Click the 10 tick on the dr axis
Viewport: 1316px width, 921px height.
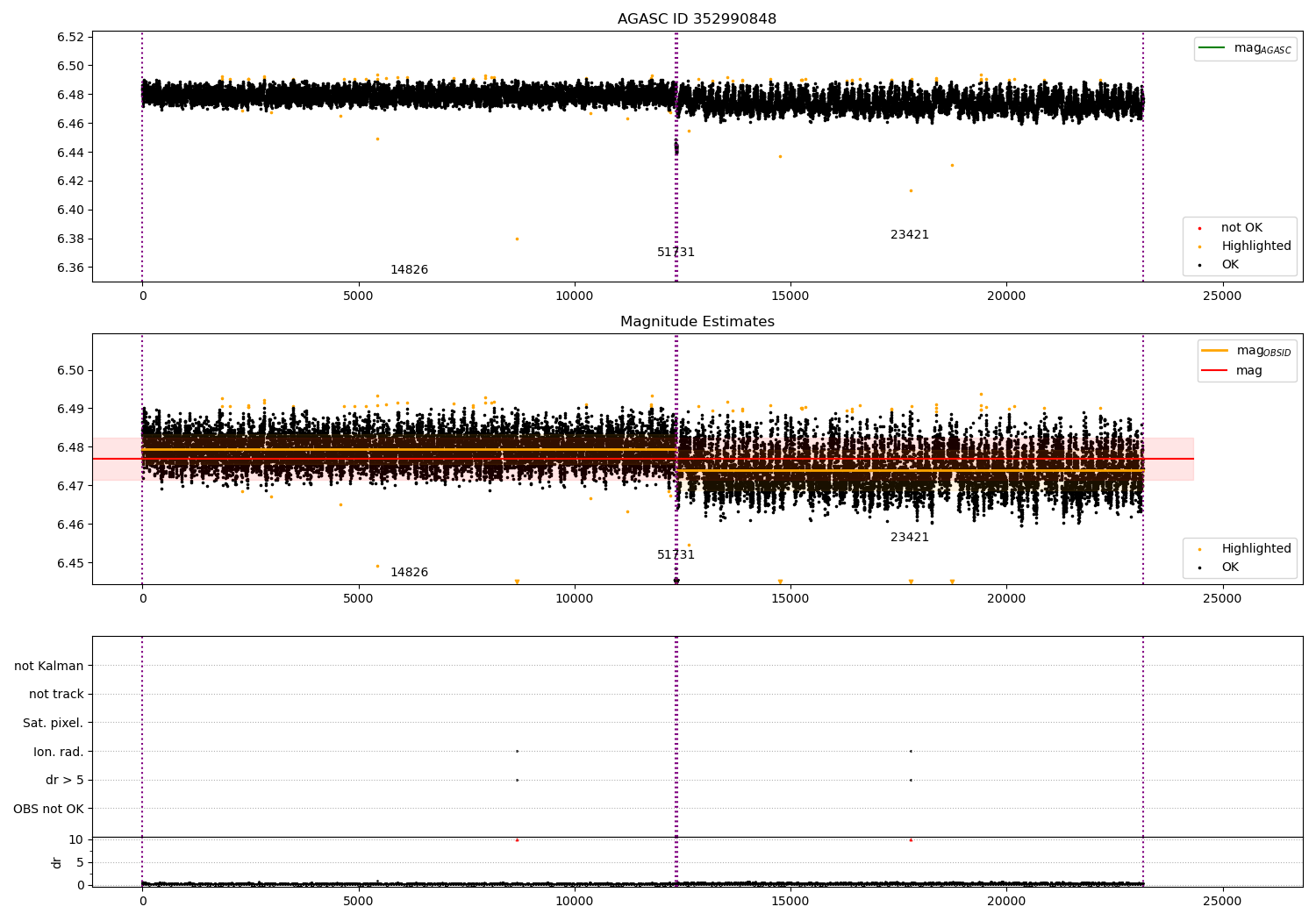[76, 839]
